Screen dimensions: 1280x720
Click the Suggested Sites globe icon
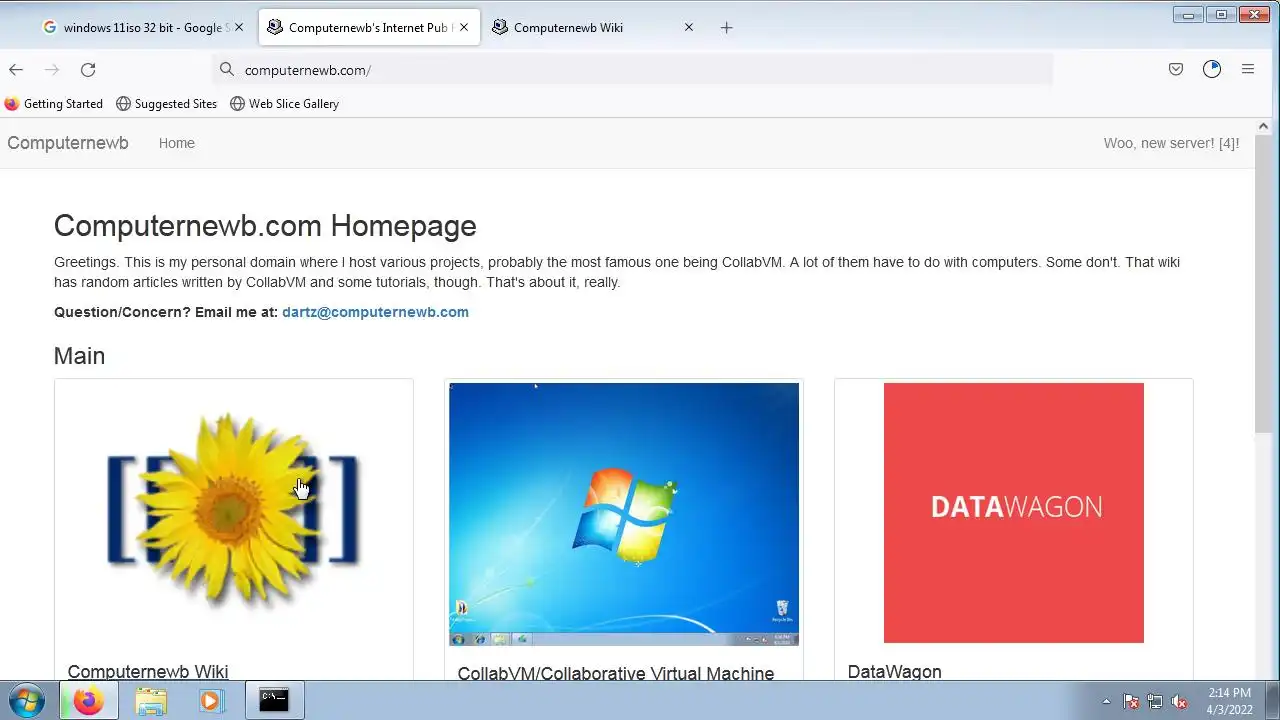123,103
